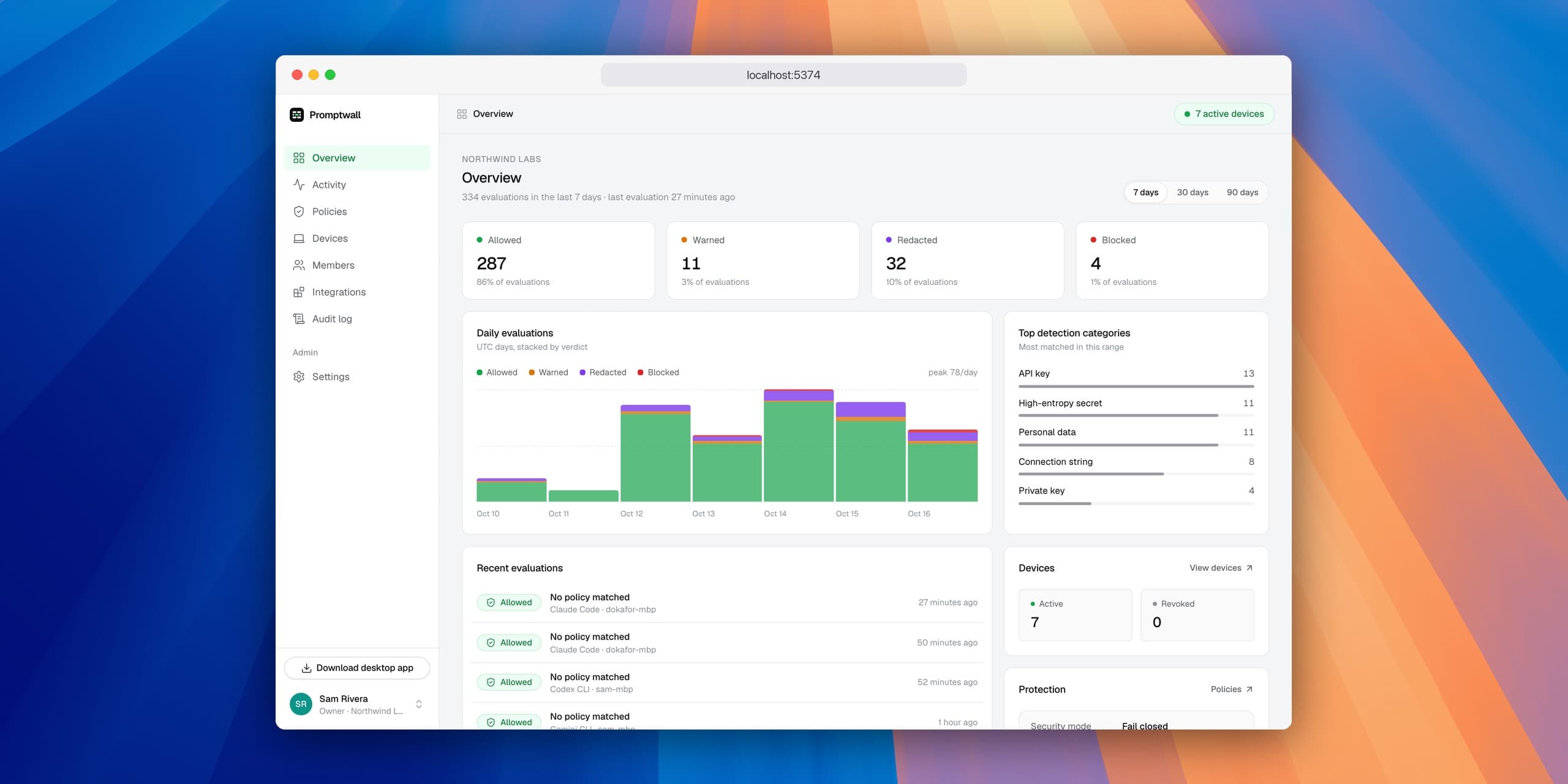Viewport: 1568px width, 784px height.
Task: Click the 7 active devices badge
Action: pyautogui.click(x=1224, y=114)
